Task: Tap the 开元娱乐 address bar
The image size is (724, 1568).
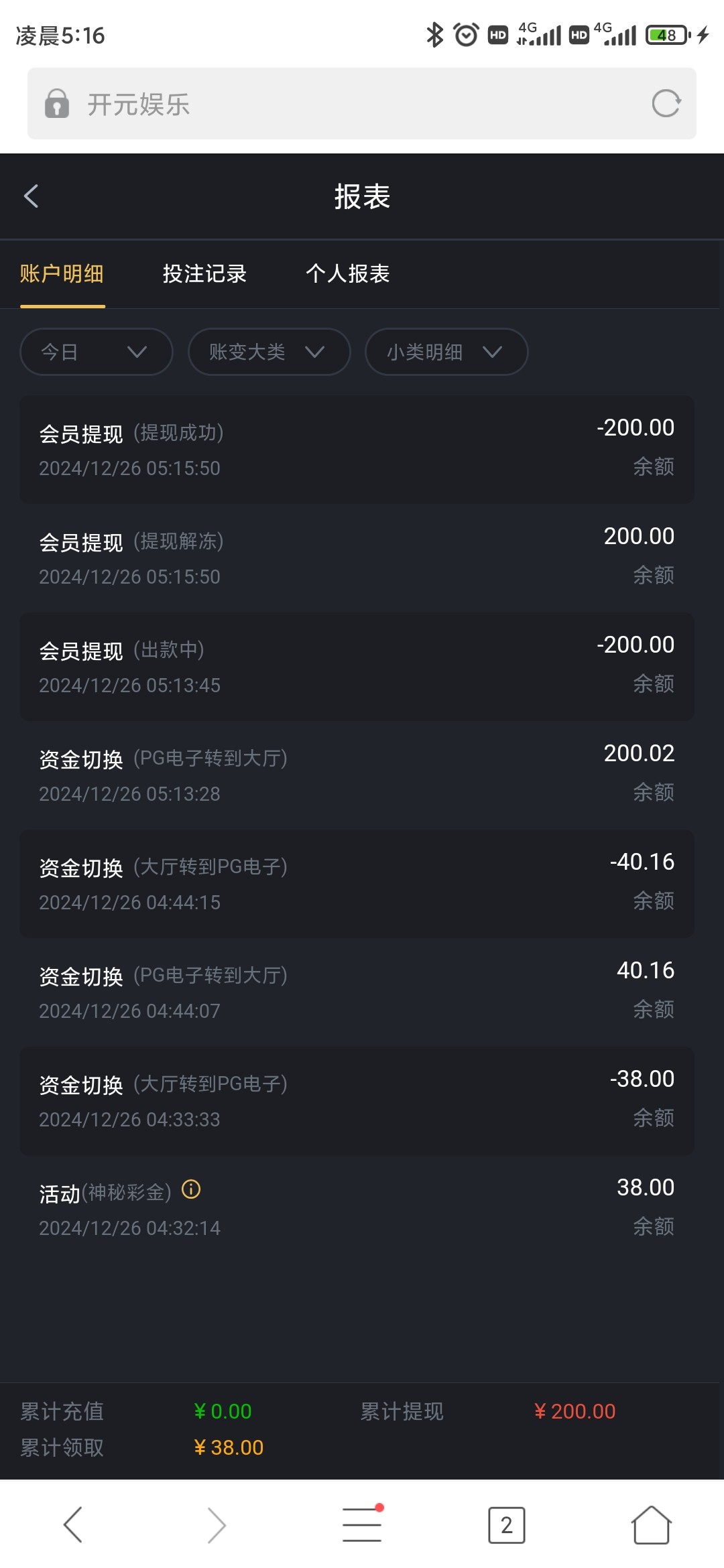Action: pyautogui.click(x=349, y=104)
